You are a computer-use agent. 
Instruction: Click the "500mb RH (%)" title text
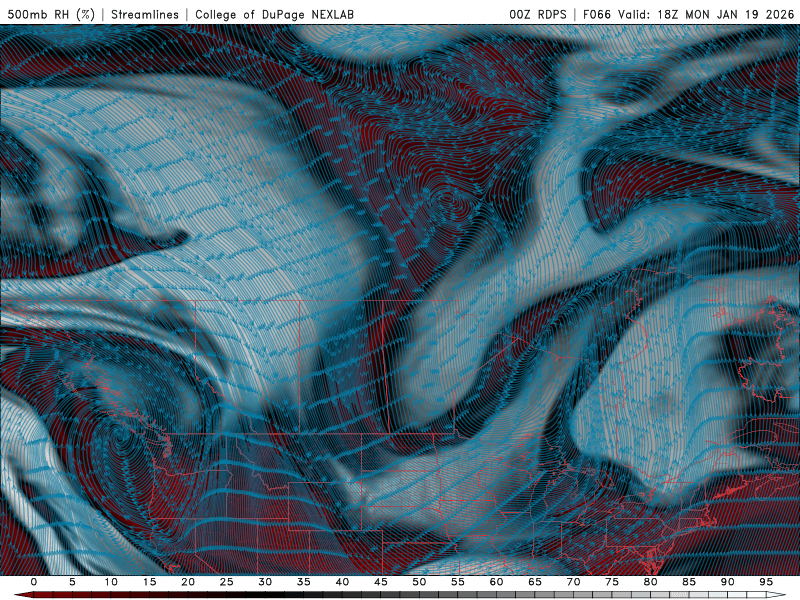(51, 14)
